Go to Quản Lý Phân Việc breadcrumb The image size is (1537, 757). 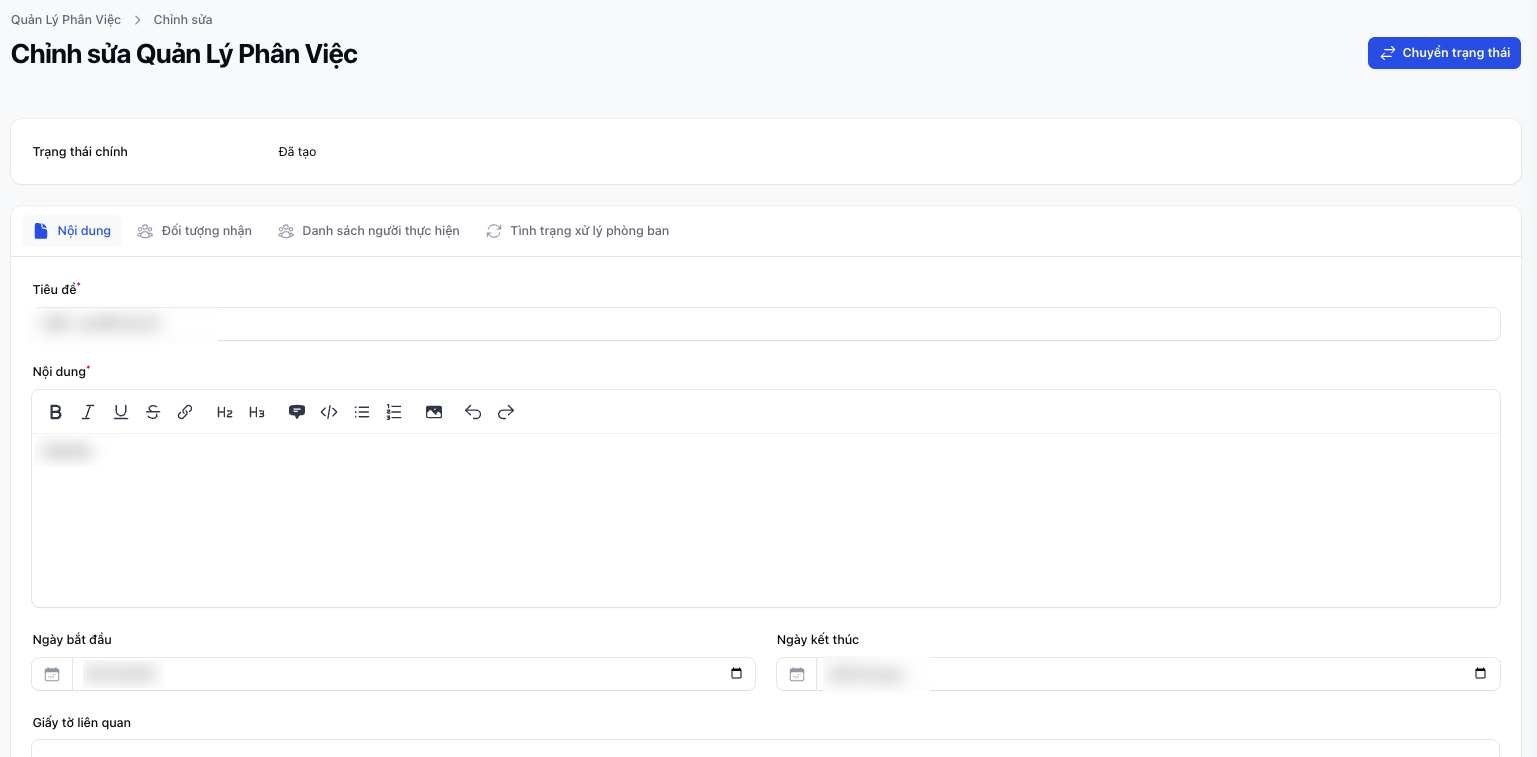point(66,20)
